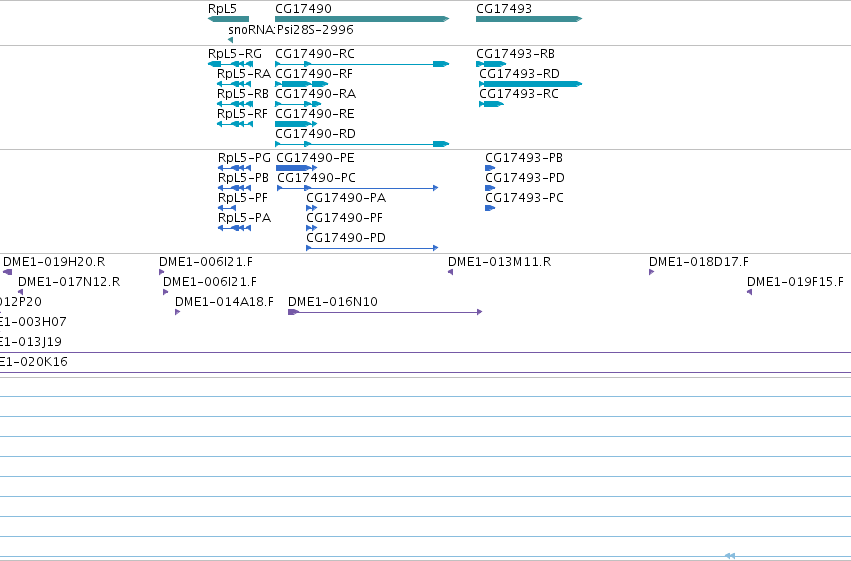Select the RpL5 gene label

223,9
